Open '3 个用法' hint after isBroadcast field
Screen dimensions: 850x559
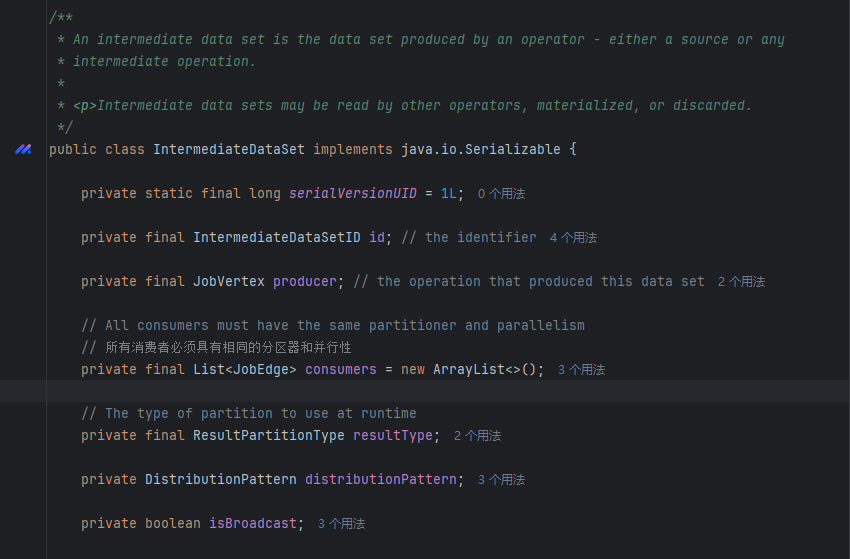tap(342, 524)
